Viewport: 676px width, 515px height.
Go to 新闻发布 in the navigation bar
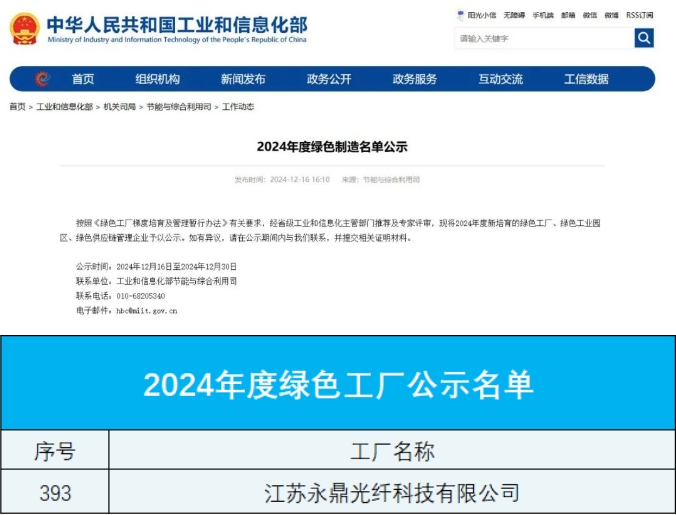pyautogui.click(x=243, y=79)
